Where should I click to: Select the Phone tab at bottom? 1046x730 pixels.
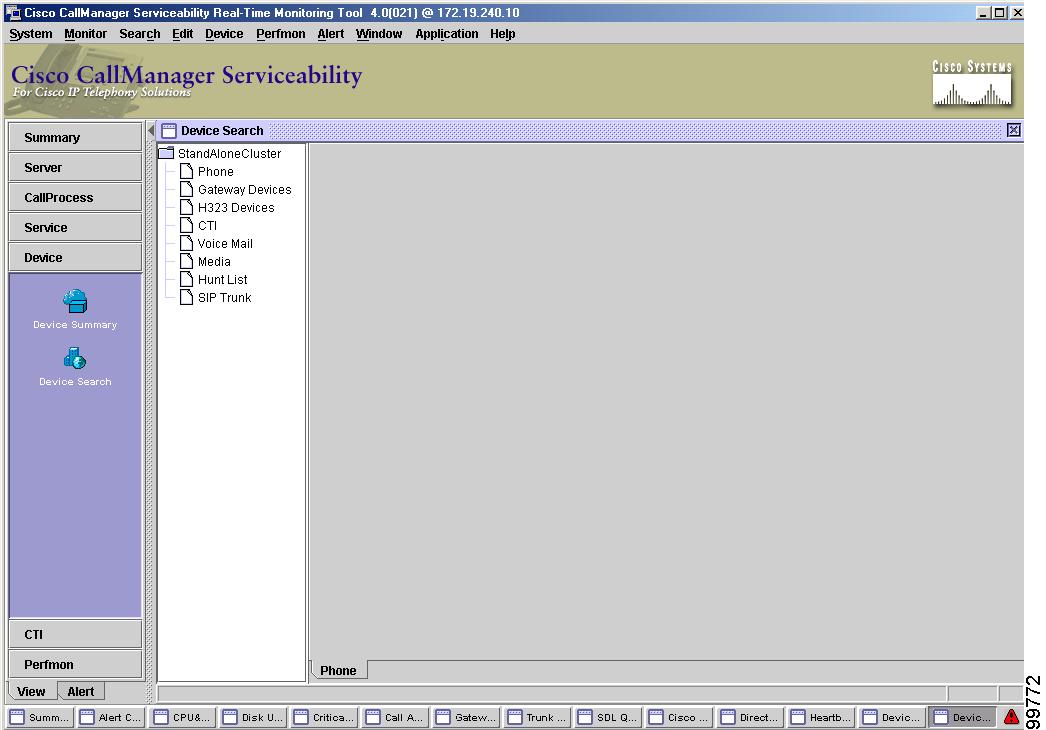pyautogui.click(x=339, y=671)
